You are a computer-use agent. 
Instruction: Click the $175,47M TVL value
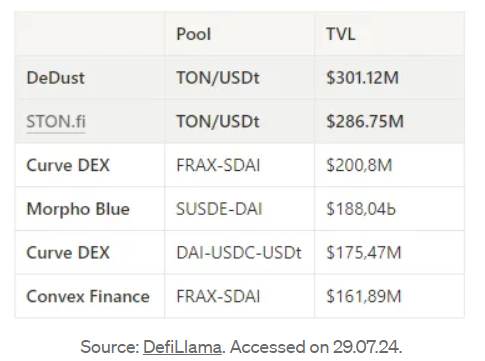[x=364, y=253]
